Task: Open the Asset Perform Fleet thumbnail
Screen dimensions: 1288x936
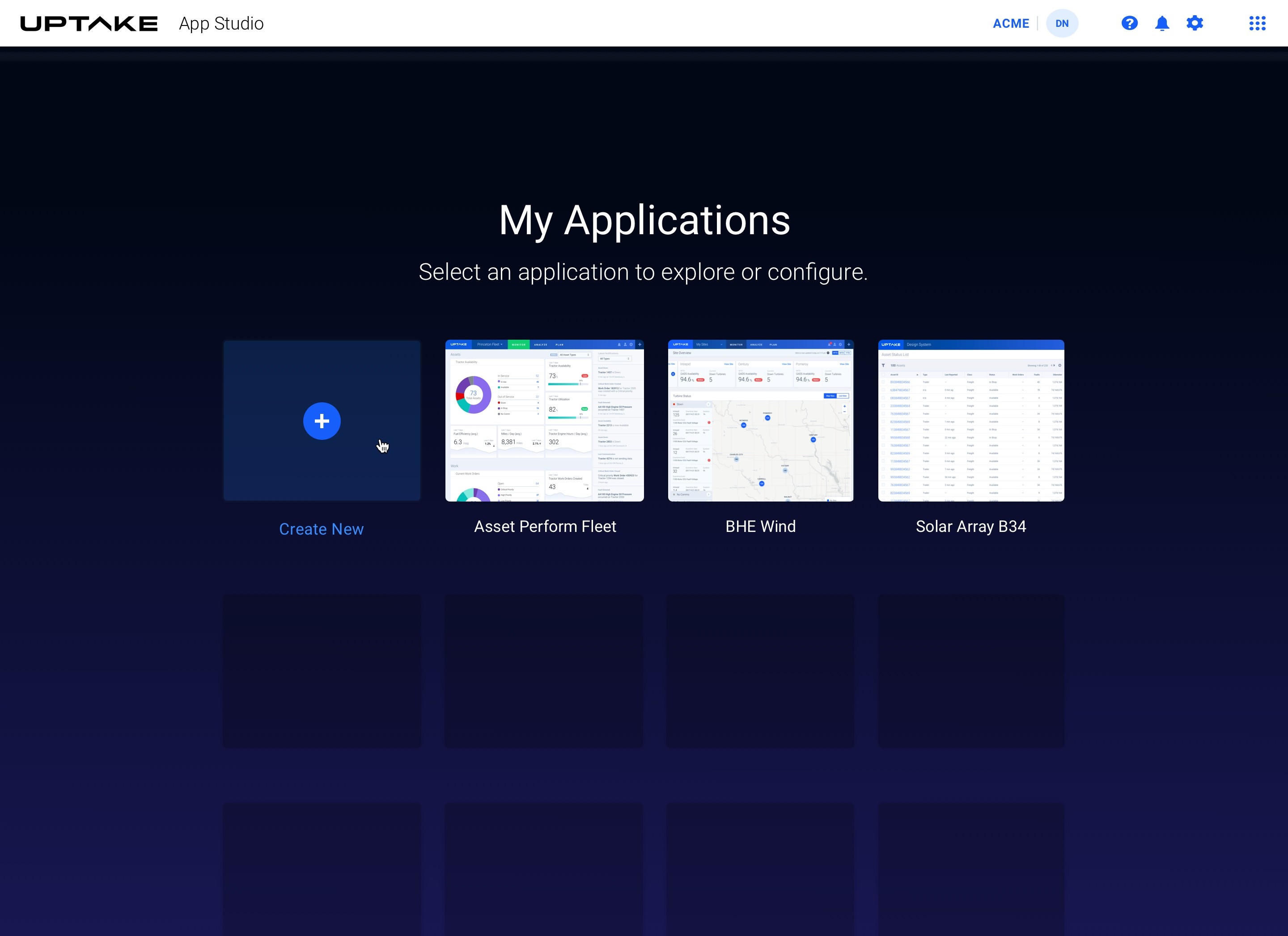Action: click(544, 421)
